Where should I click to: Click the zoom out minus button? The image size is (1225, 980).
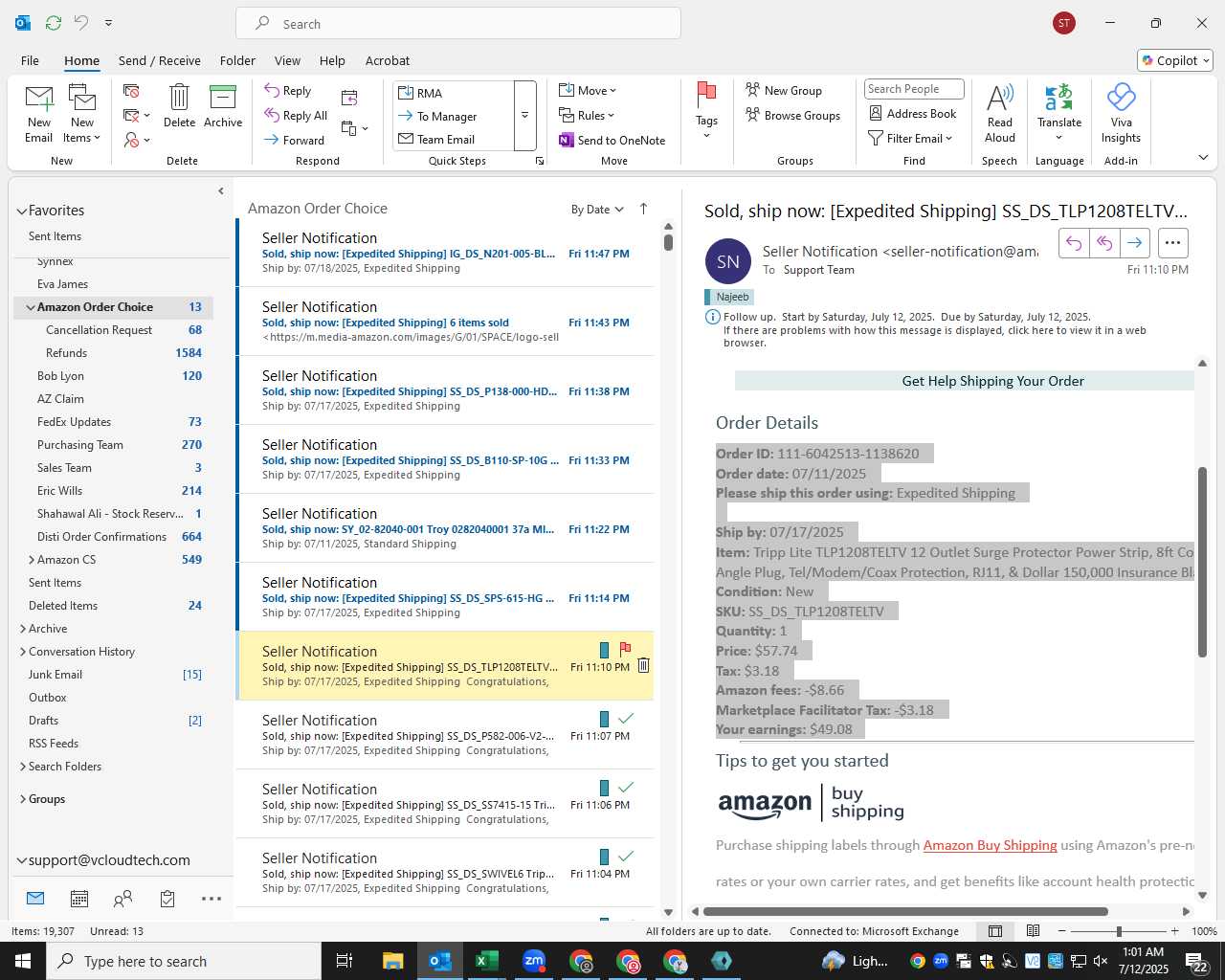point(1061,931)
